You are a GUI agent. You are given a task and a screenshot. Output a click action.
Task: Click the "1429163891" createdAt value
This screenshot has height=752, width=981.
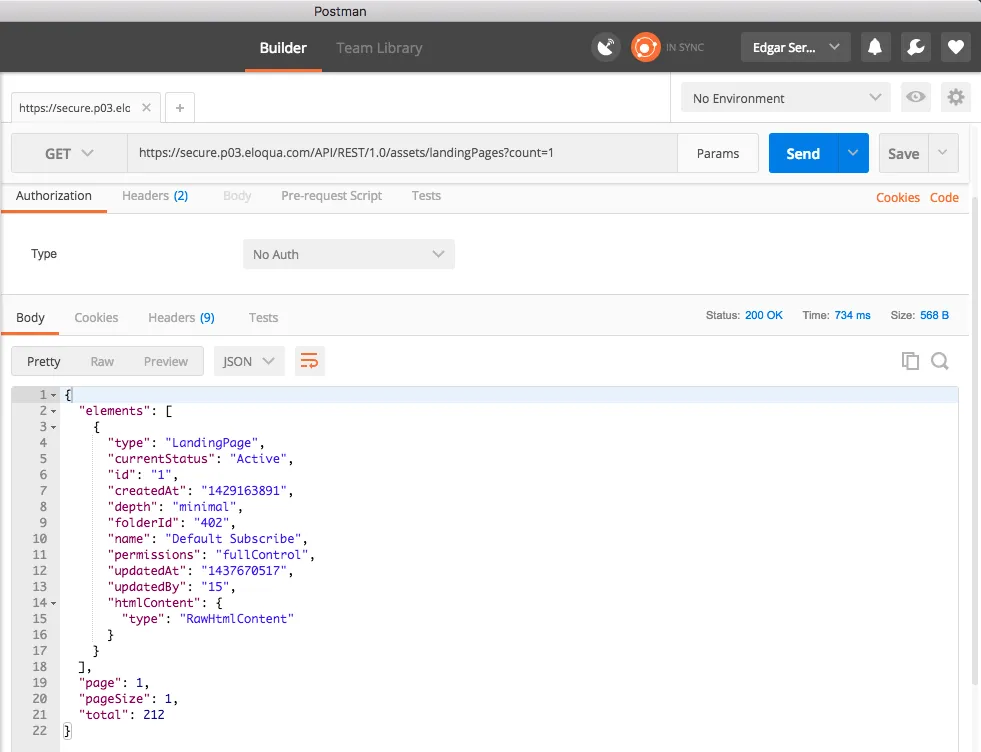point(244,490)
